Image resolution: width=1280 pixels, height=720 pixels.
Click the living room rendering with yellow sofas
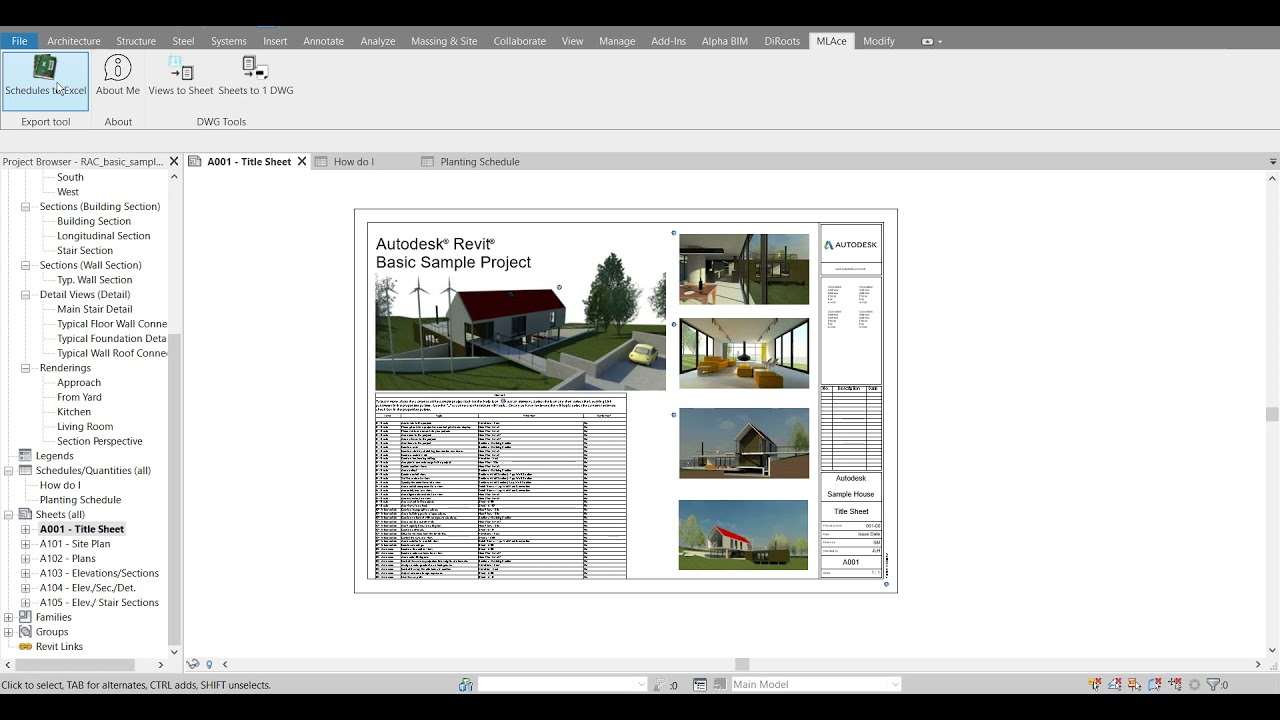pos(744,353)
